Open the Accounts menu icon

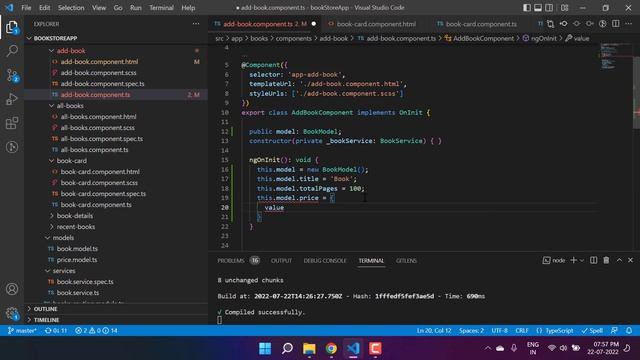(12, 289)
